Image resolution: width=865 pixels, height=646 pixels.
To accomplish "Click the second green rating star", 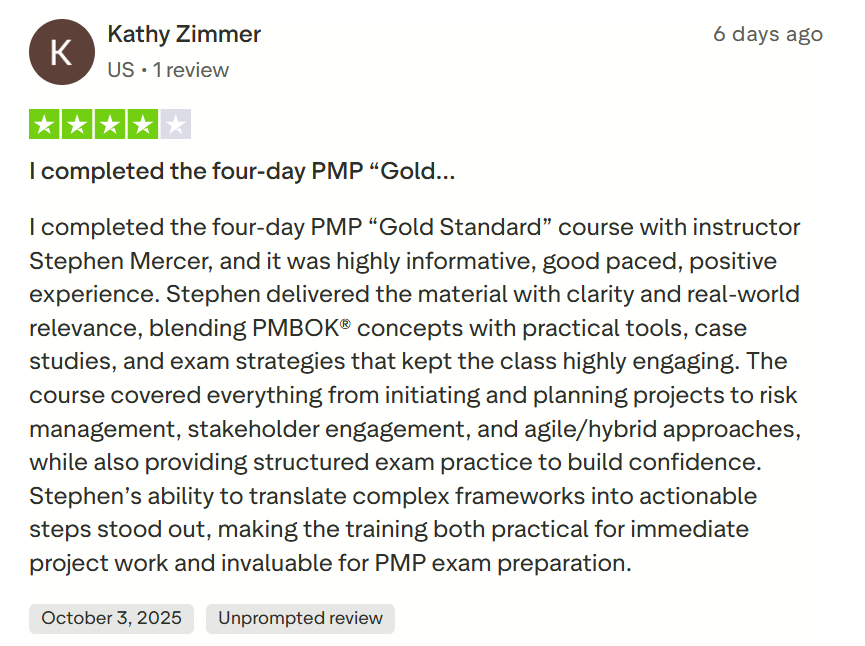I will (77, 125).
